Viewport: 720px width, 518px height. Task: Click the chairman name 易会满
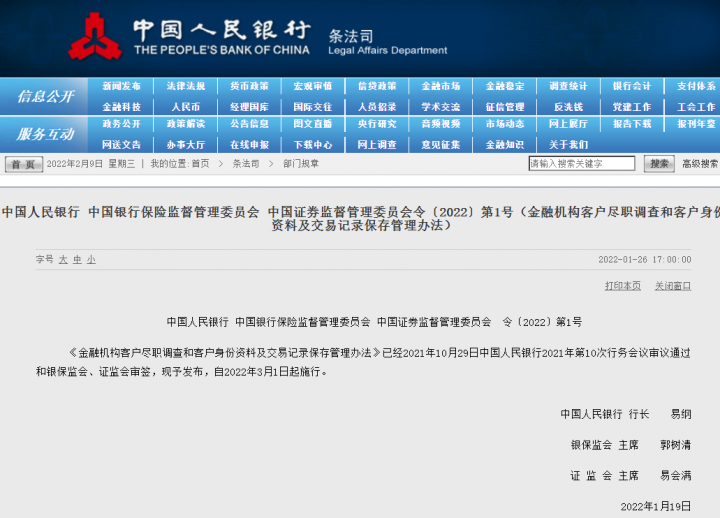(676, 476)
